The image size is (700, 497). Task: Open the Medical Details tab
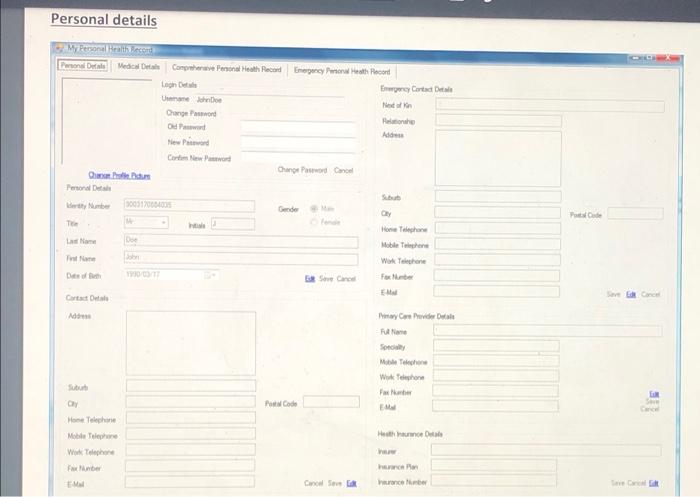138,67
